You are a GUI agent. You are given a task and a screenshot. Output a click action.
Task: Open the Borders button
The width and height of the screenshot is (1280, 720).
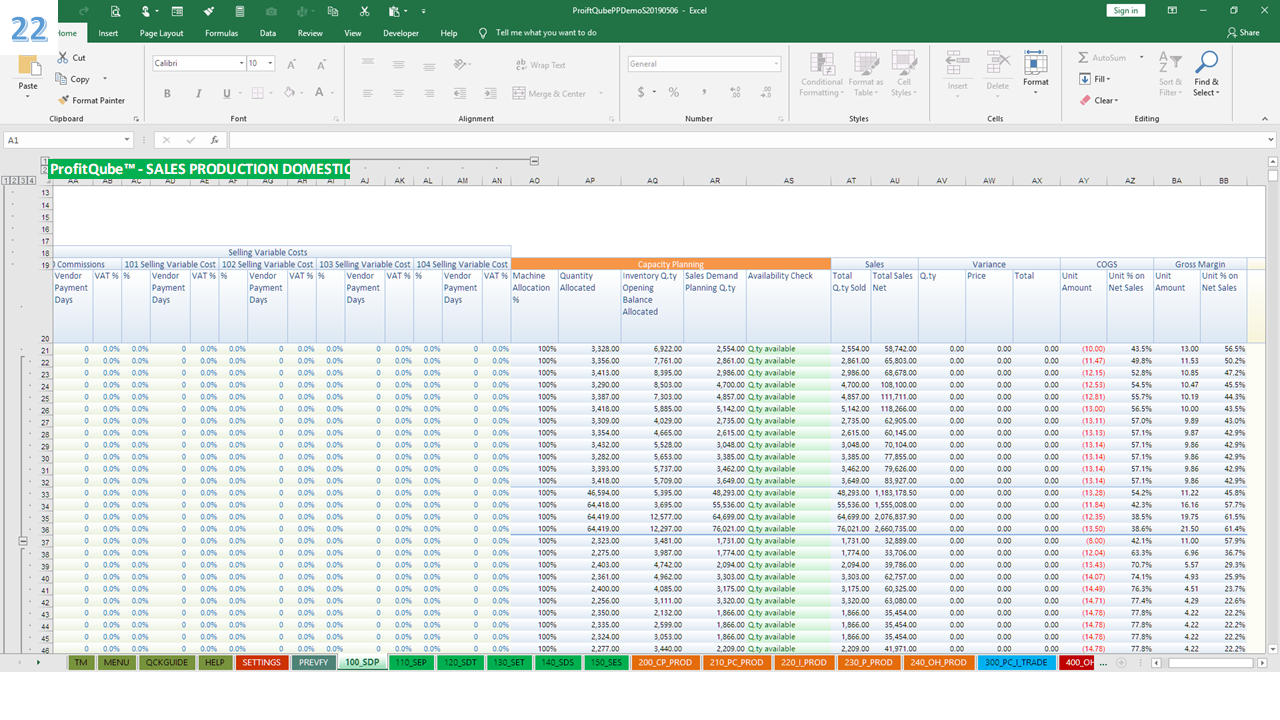(257, 93)
